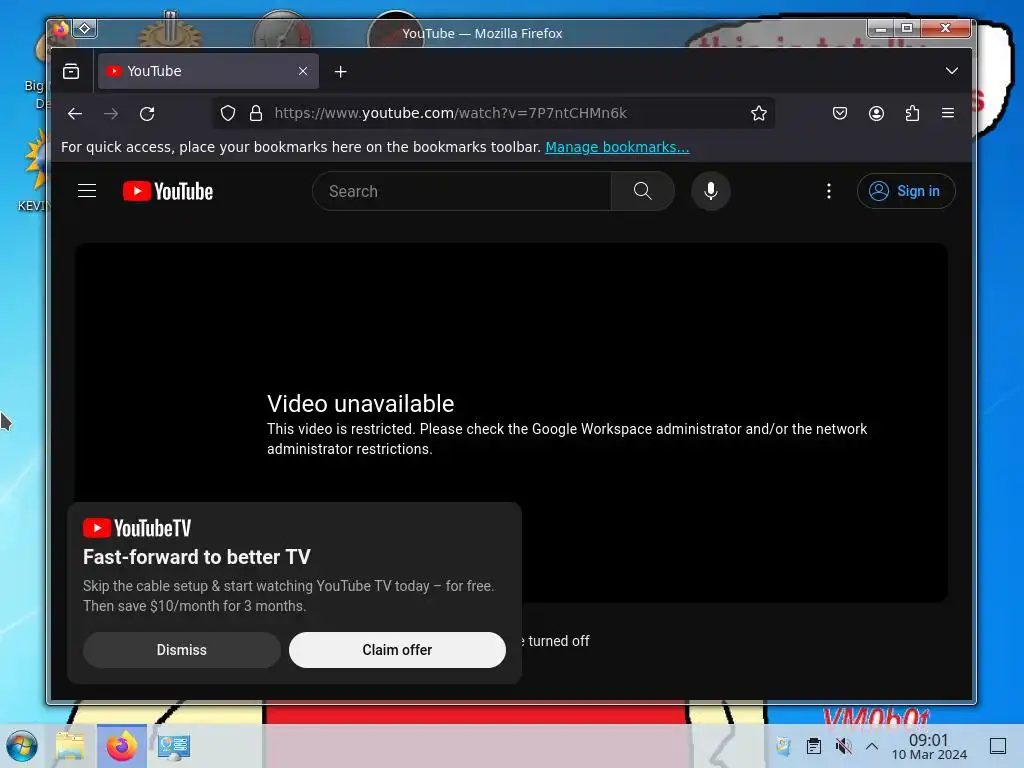Viewport: 1024px width, 768px height.
Task: Open the updates notifier tray icon
Action: coord(783,746)
